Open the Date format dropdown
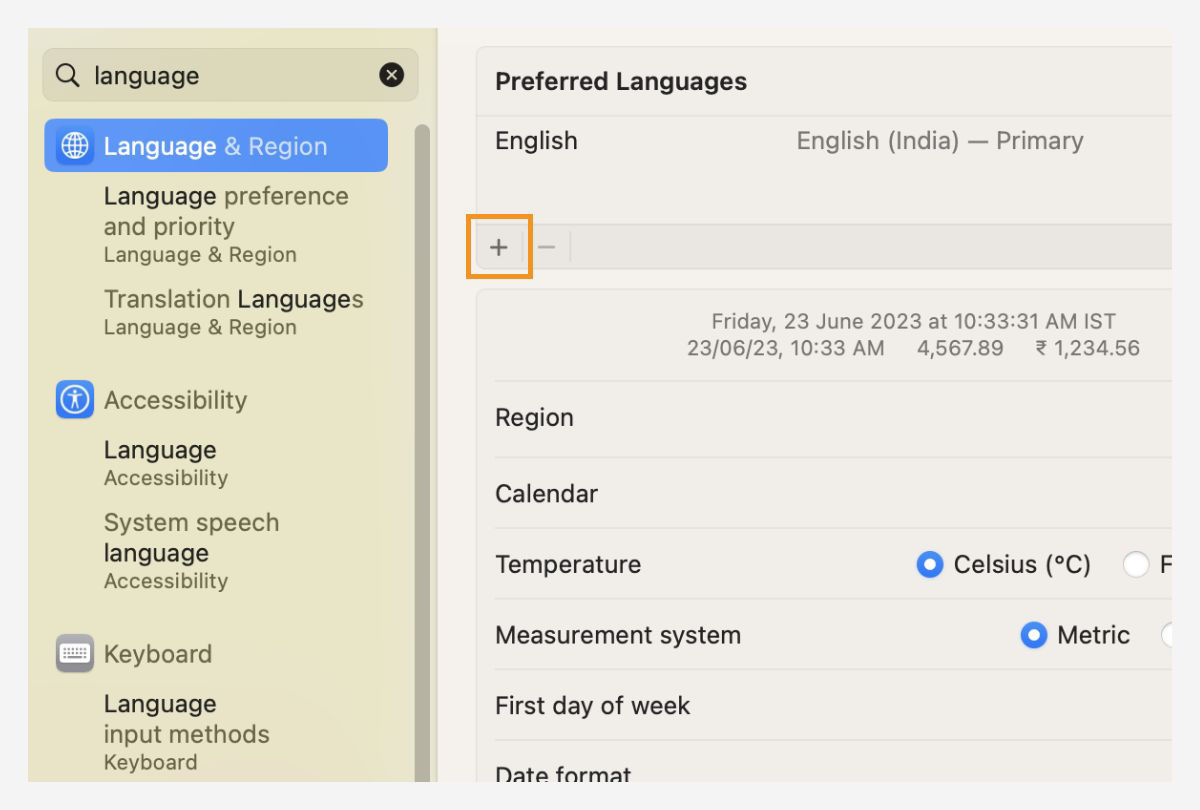 click(563, 775)
